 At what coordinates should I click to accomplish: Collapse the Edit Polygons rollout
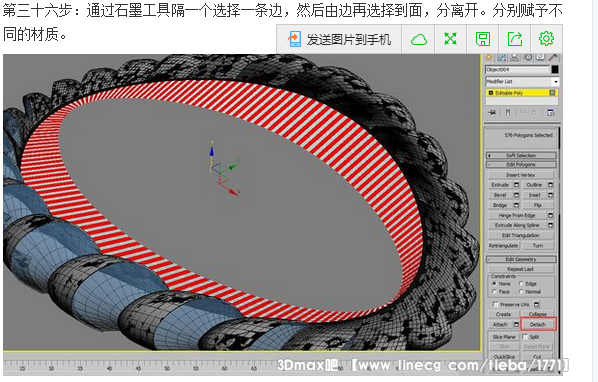[x=521, y=164]
